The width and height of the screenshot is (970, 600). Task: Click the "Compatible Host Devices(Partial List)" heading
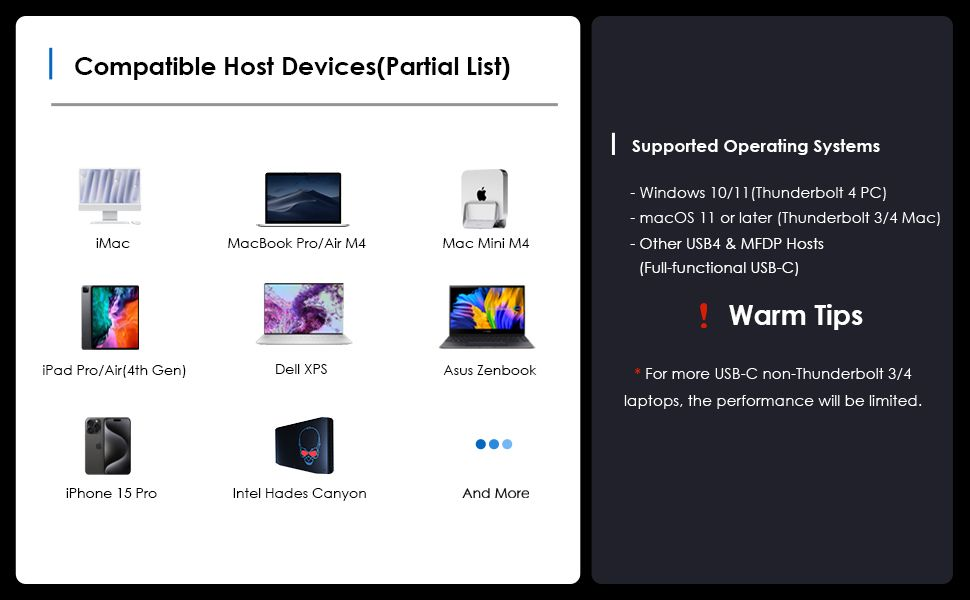(292, 67)
